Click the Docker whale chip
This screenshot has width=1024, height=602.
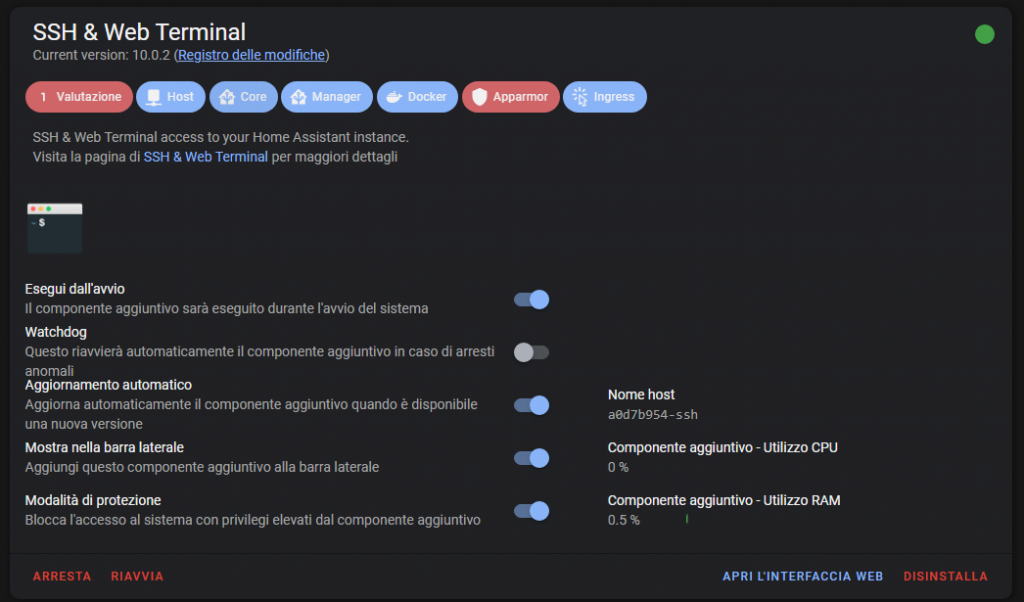click(x=417, y=97)
